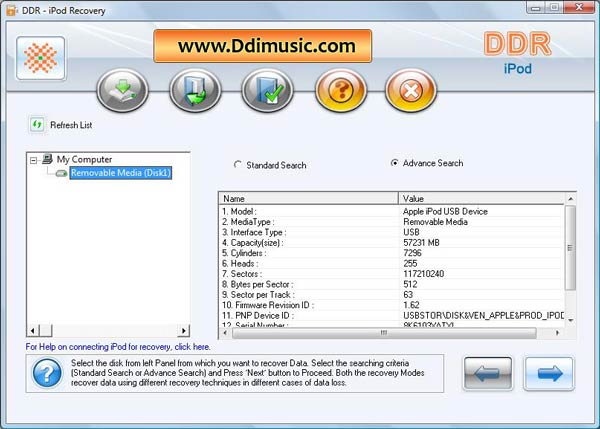Click the '2. MediaType :' row name
Screen dimensions: 600x429
tap(248, 222)
